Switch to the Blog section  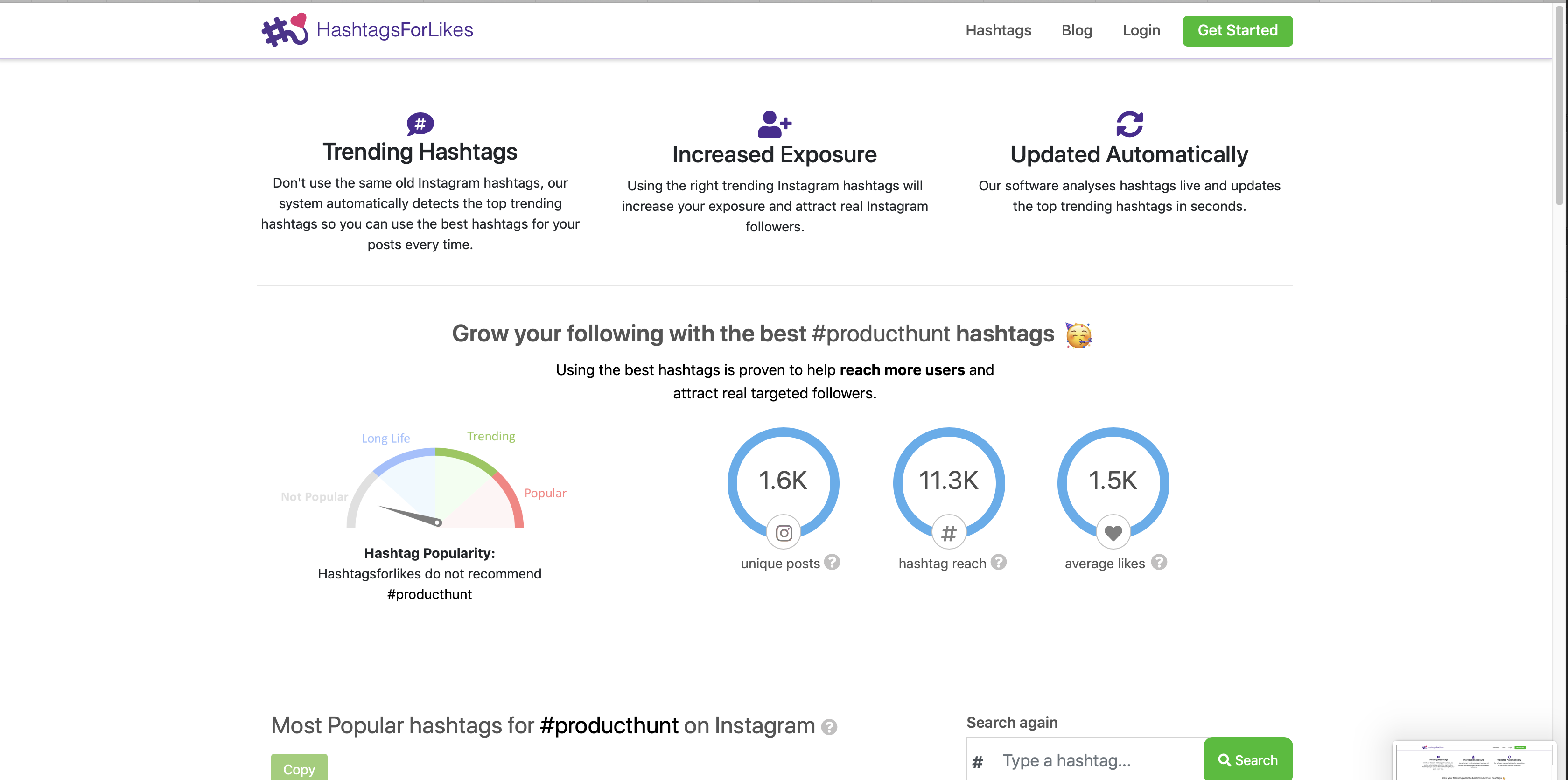point(1076,30)
